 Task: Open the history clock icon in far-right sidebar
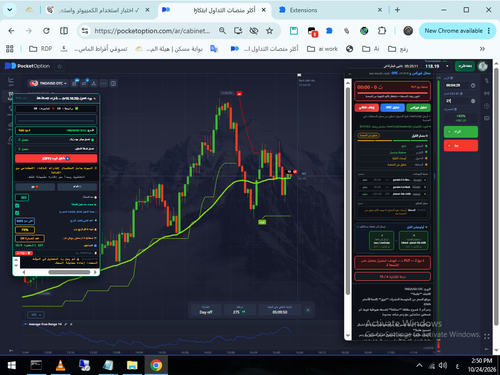[487, 106]
